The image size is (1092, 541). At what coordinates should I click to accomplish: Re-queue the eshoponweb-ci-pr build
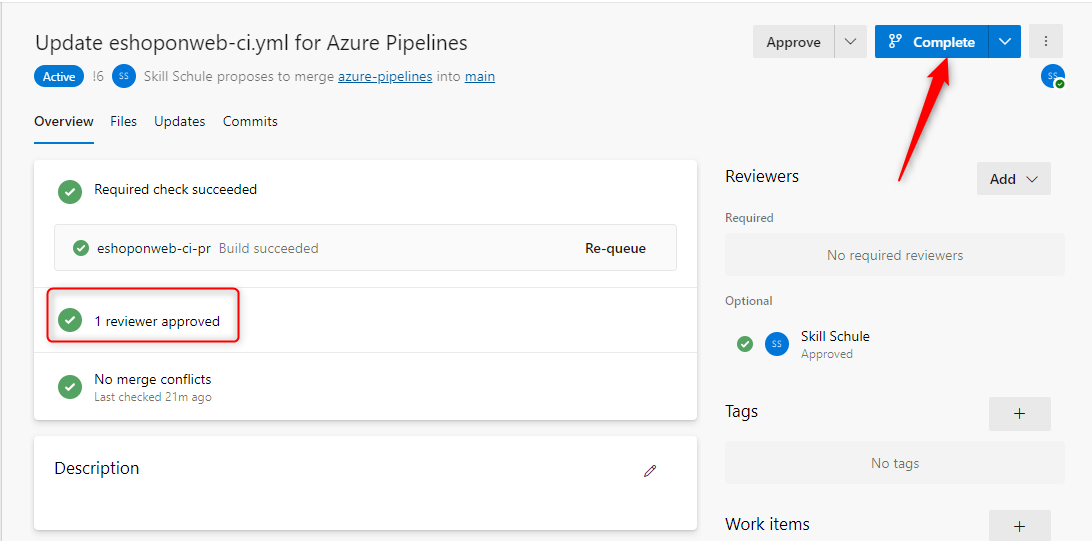(x=615, y=248)
